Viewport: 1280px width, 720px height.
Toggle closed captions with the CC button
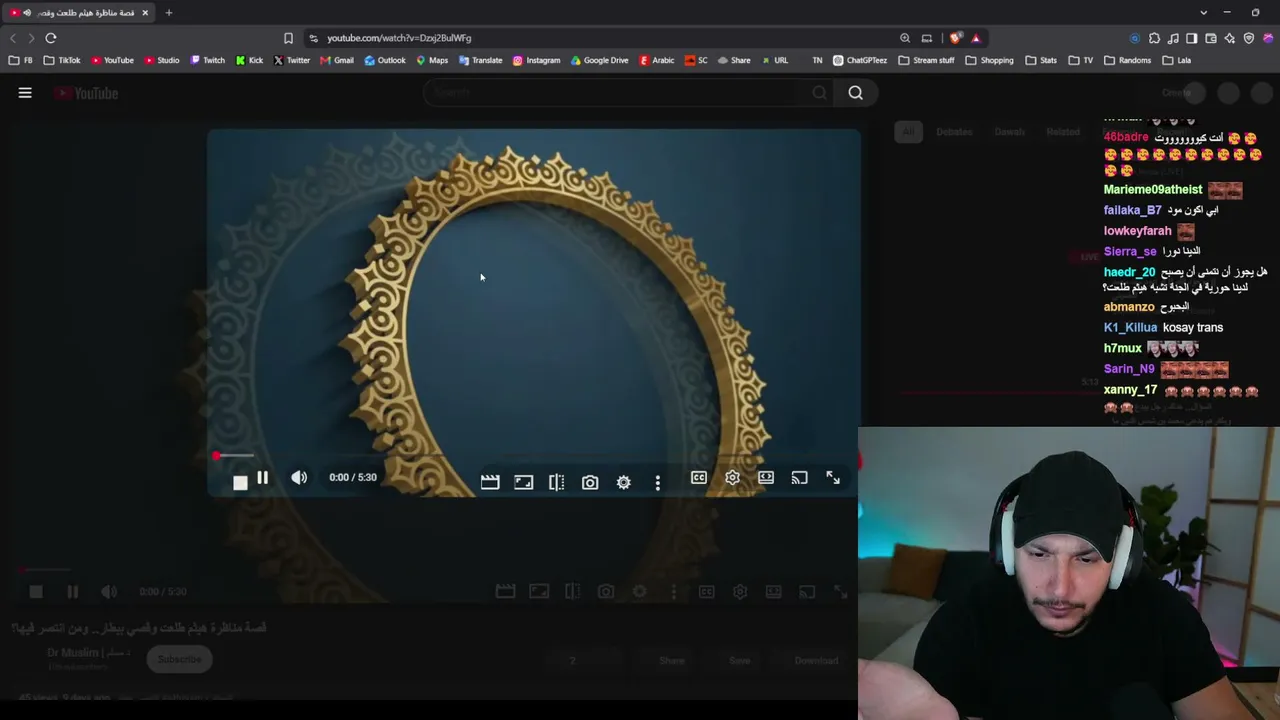699,478
